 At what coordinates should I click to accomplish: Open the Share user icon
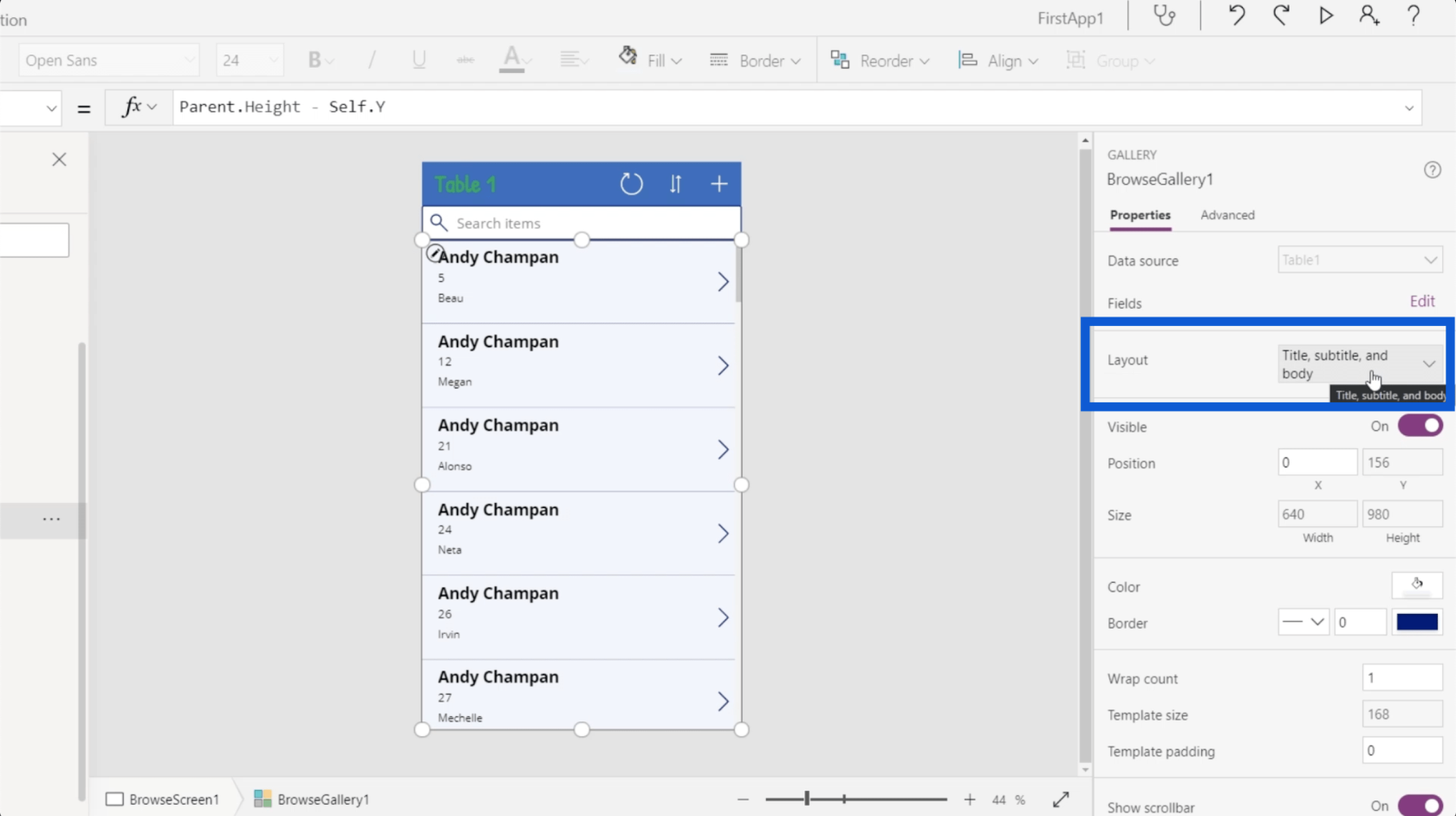[1369, 16]
